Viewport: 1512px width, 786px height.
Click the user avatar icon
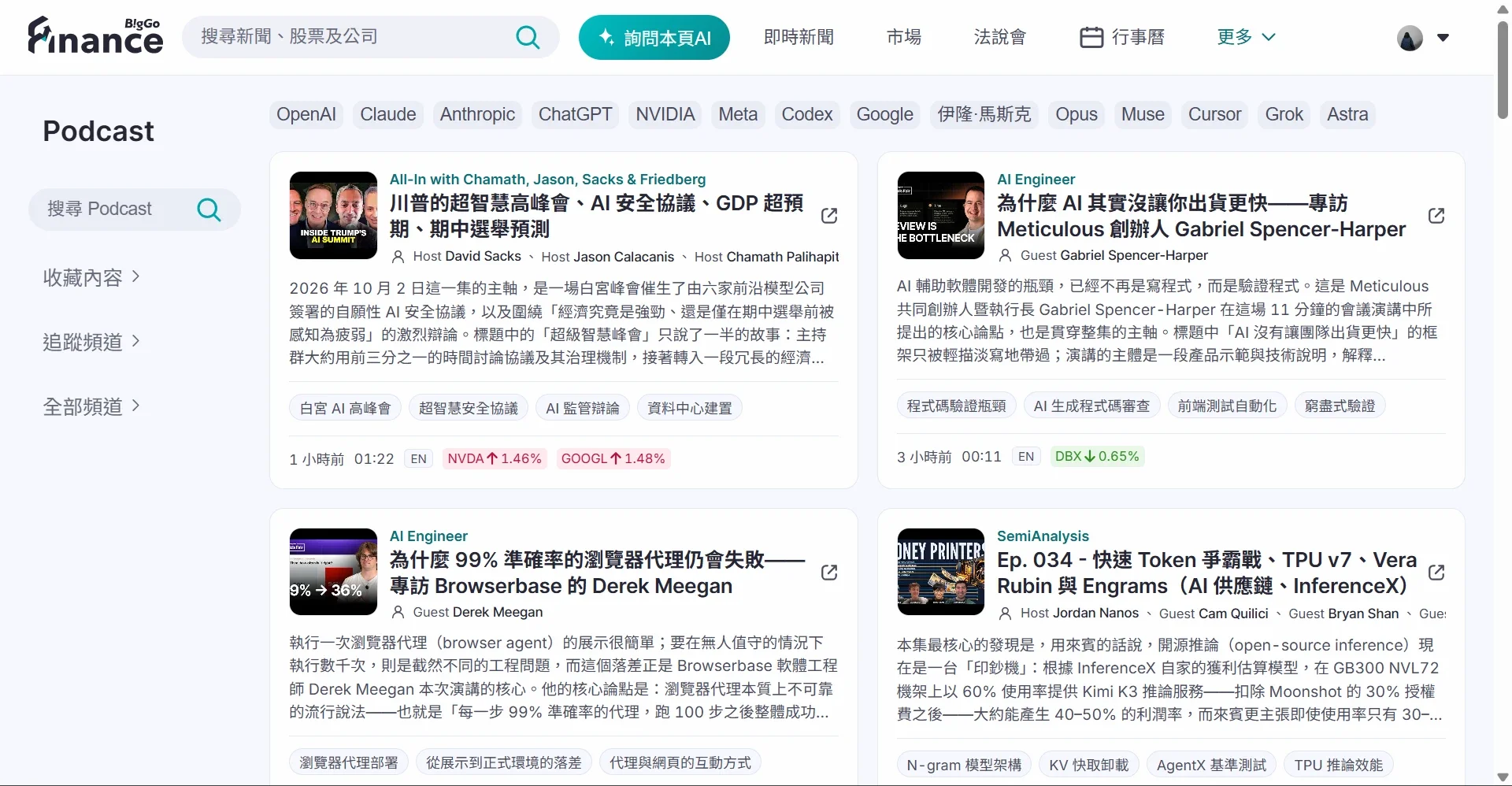click(1410, 38)
